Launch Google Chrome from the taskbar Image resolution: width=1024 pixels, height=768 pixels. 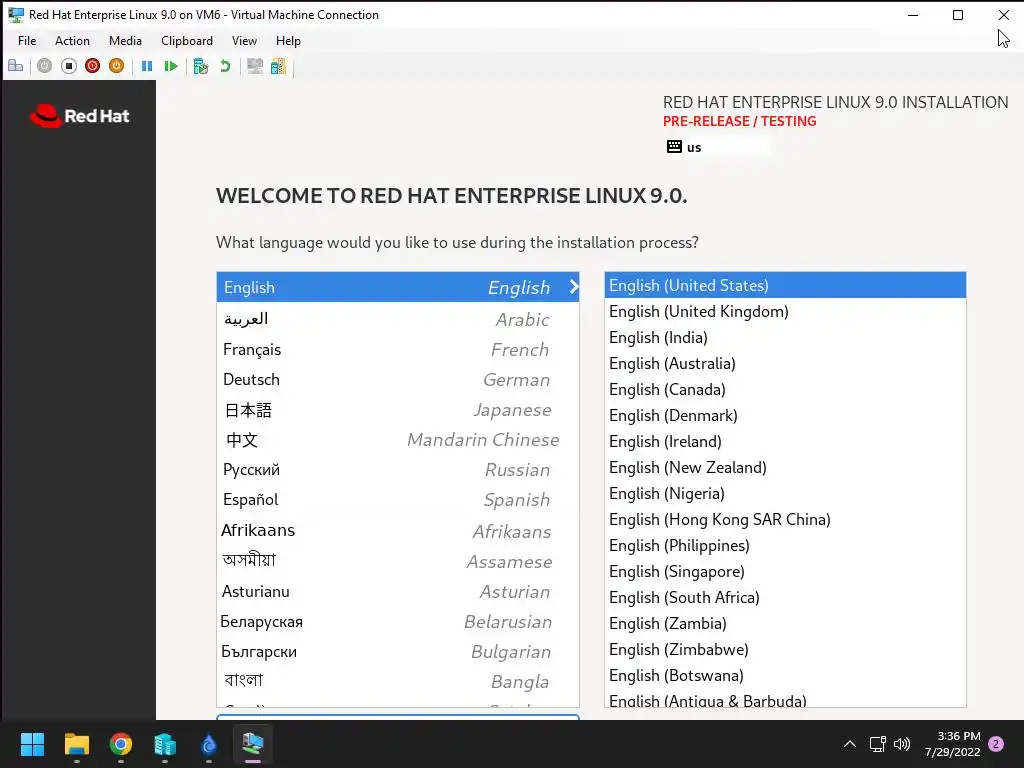tap(121, 744)
